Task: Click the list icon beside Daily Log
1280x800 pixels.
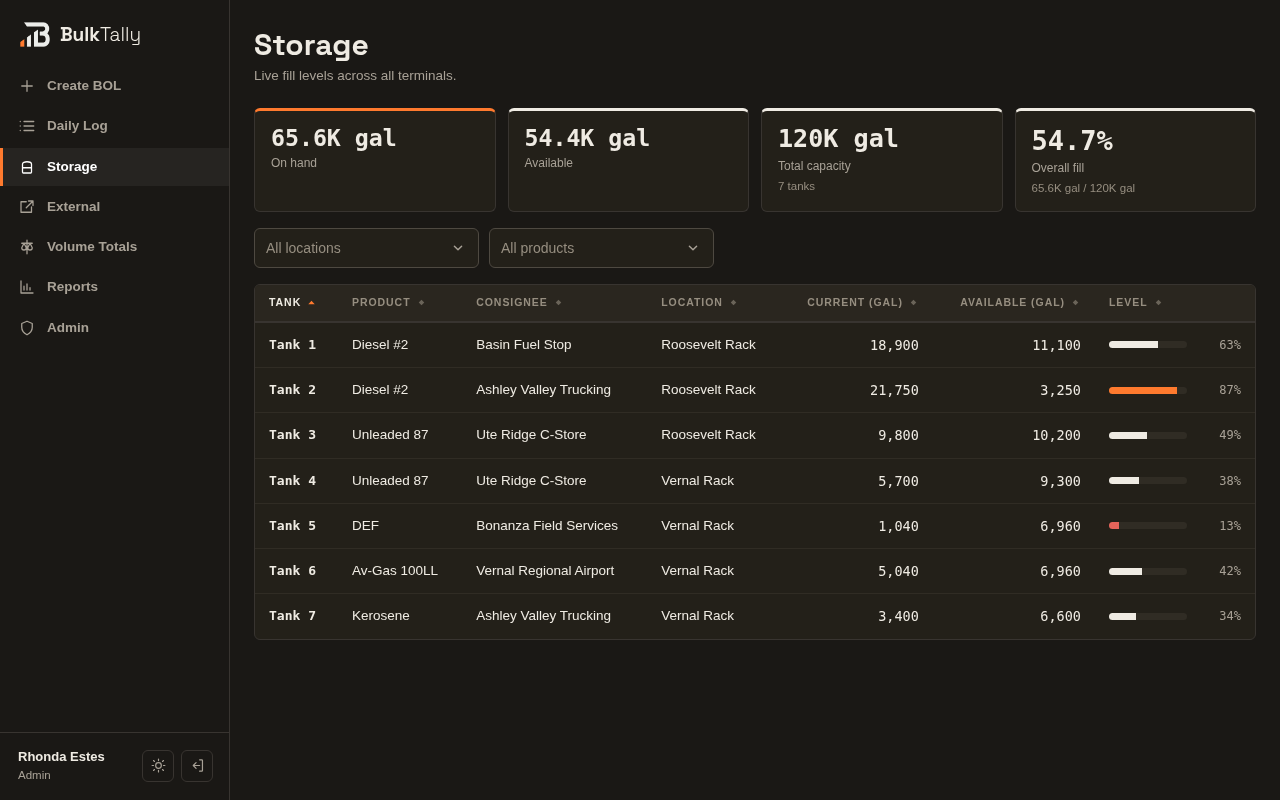Action: 27,126
